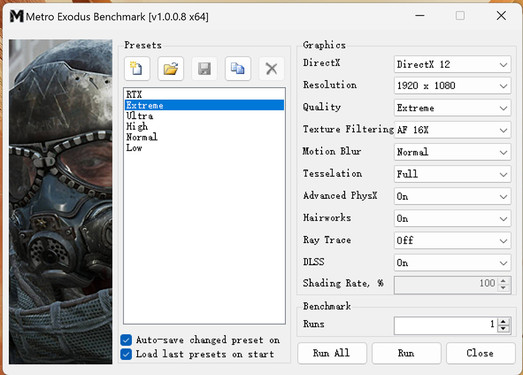Click the Runs count input field
The height and width of the screenshot is (375, 523).
445,325
